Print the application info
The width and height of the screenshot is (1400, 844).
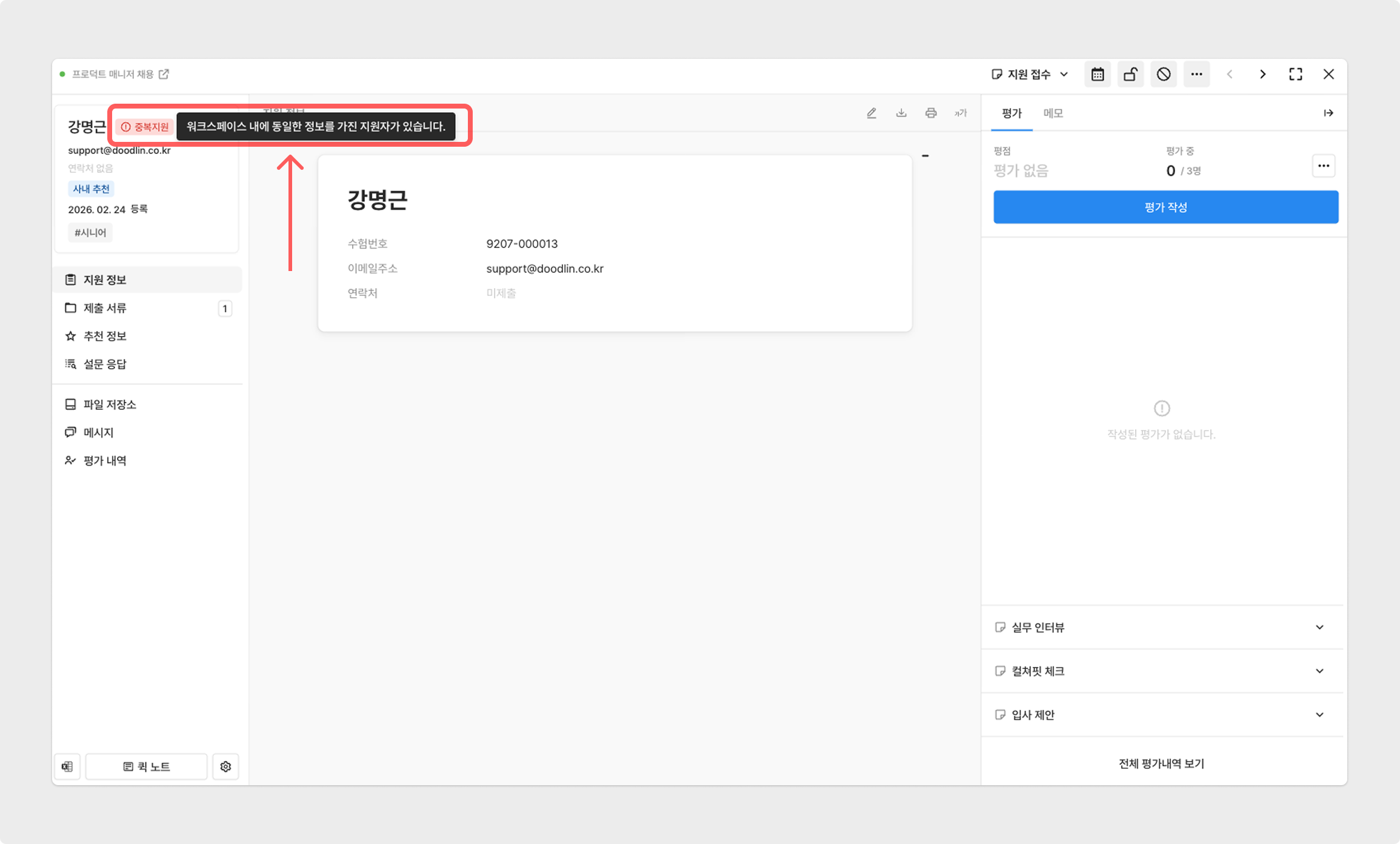(931, 113)
